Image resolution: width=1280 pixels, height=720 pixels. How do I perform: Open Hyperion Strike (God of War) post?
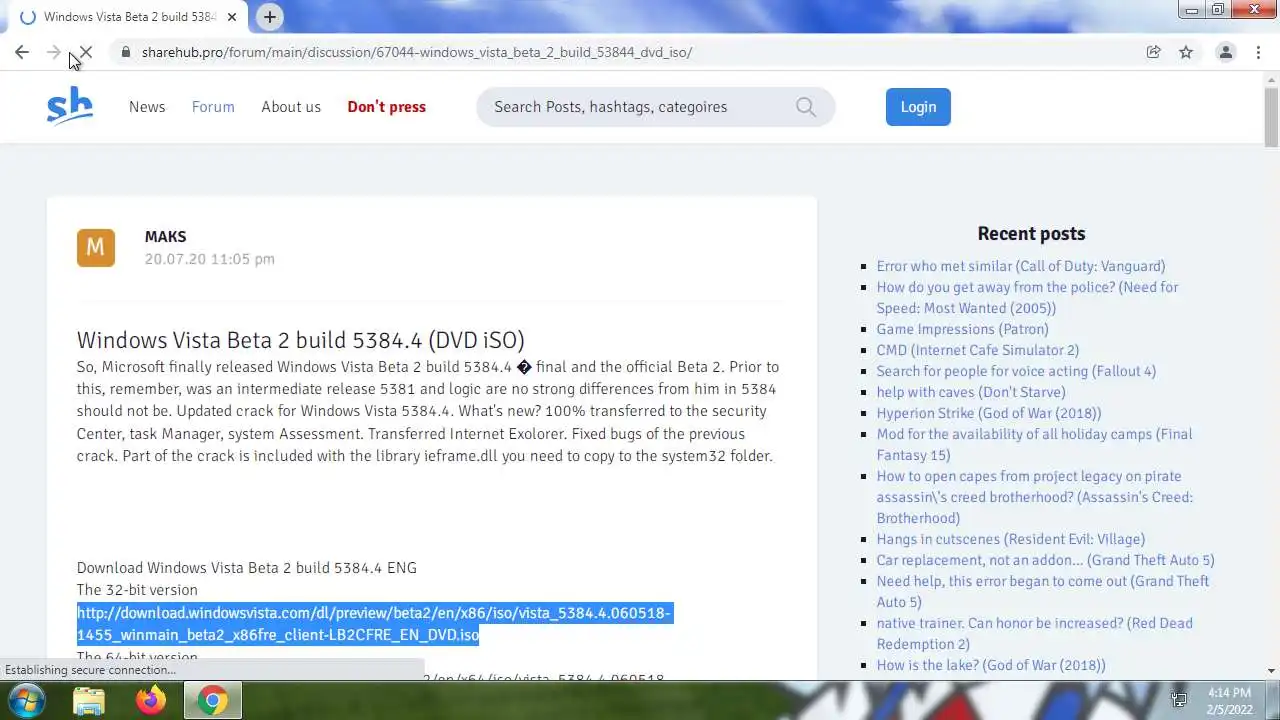point(989,413)
